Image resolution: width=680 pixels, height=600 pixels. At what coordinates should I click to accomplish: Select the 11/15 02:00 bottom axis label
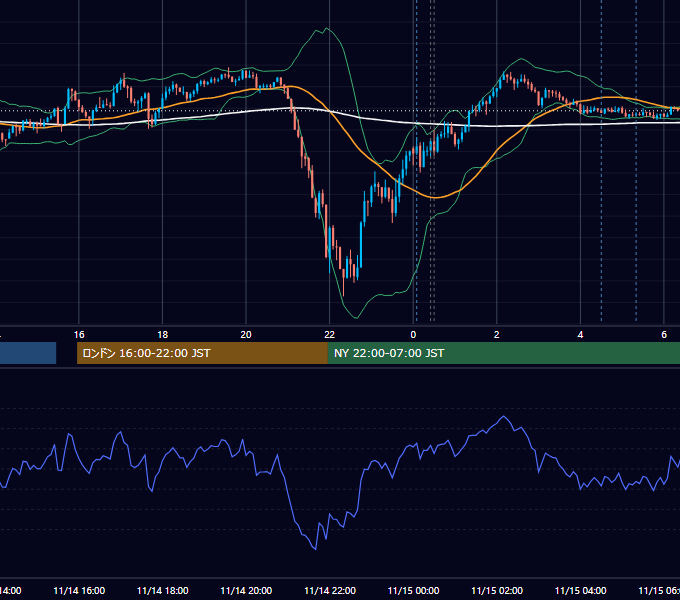click(x=497, y=590)
